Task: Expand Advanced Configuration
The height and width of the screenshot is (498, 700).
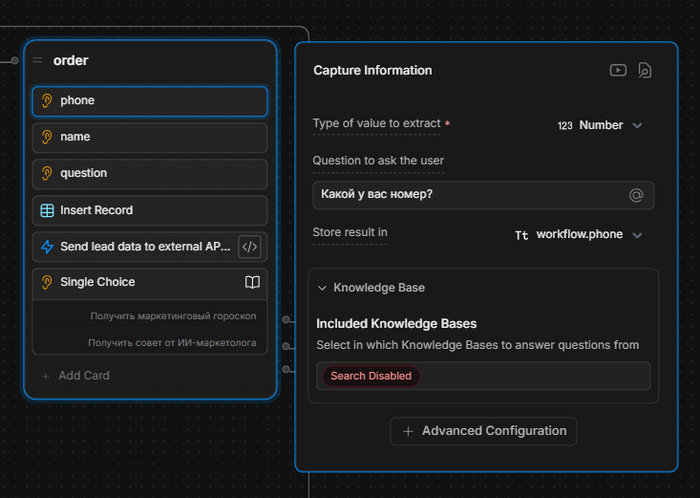Action: [483, 431]
